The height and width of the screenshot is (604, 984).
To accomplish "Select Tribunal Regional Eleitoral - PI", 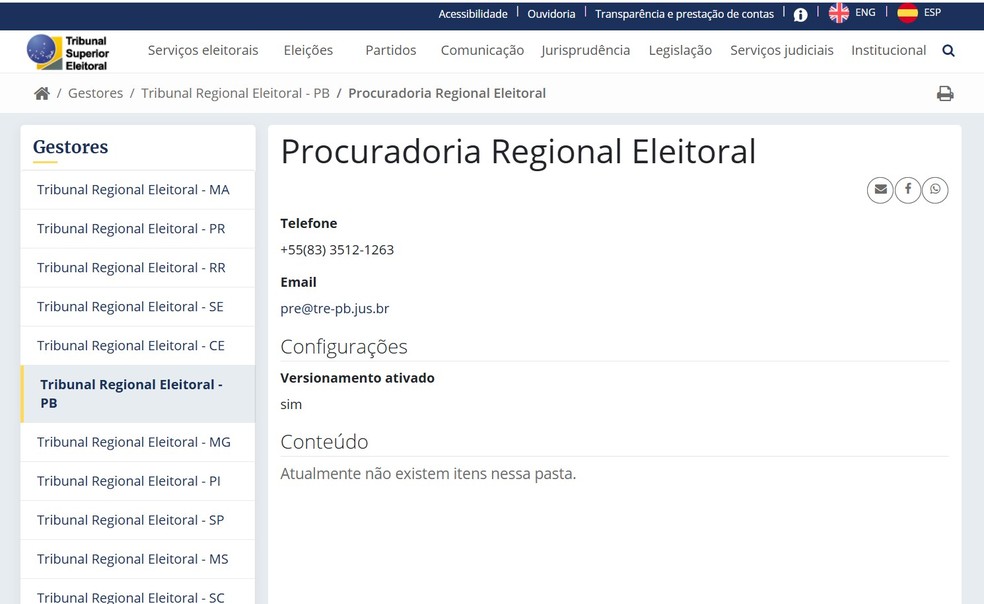I will [x=138, y=481].
